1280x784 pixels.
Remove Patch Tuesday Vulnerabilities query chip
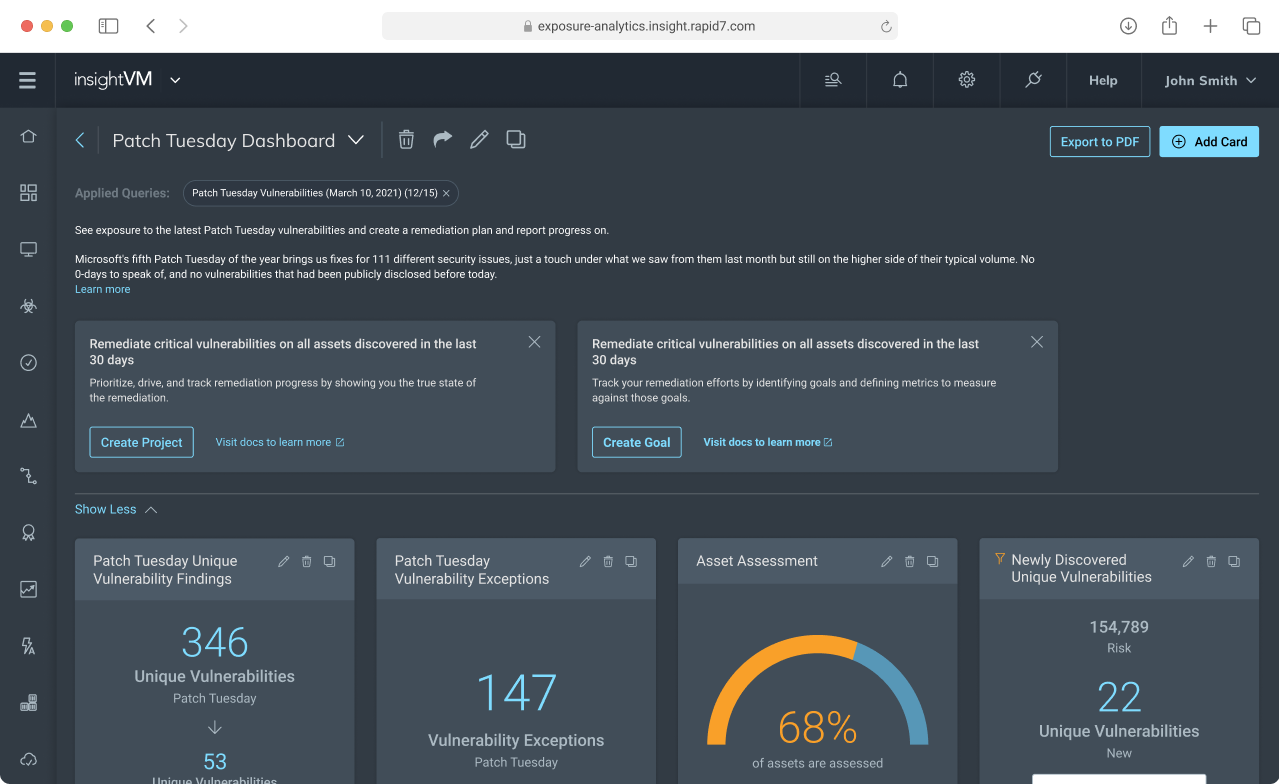[x=446, y=193]
